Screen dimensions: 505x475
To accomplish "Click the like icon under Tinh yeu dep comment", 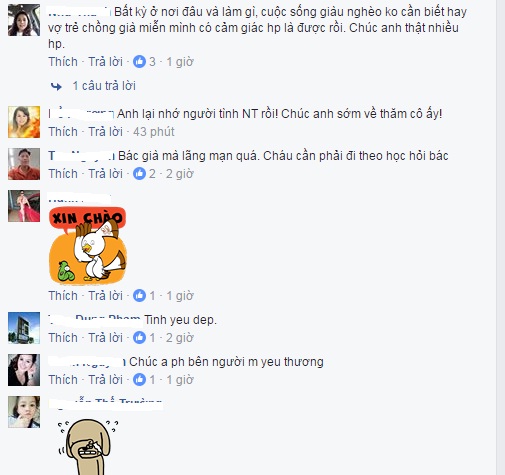I will 139,338.
